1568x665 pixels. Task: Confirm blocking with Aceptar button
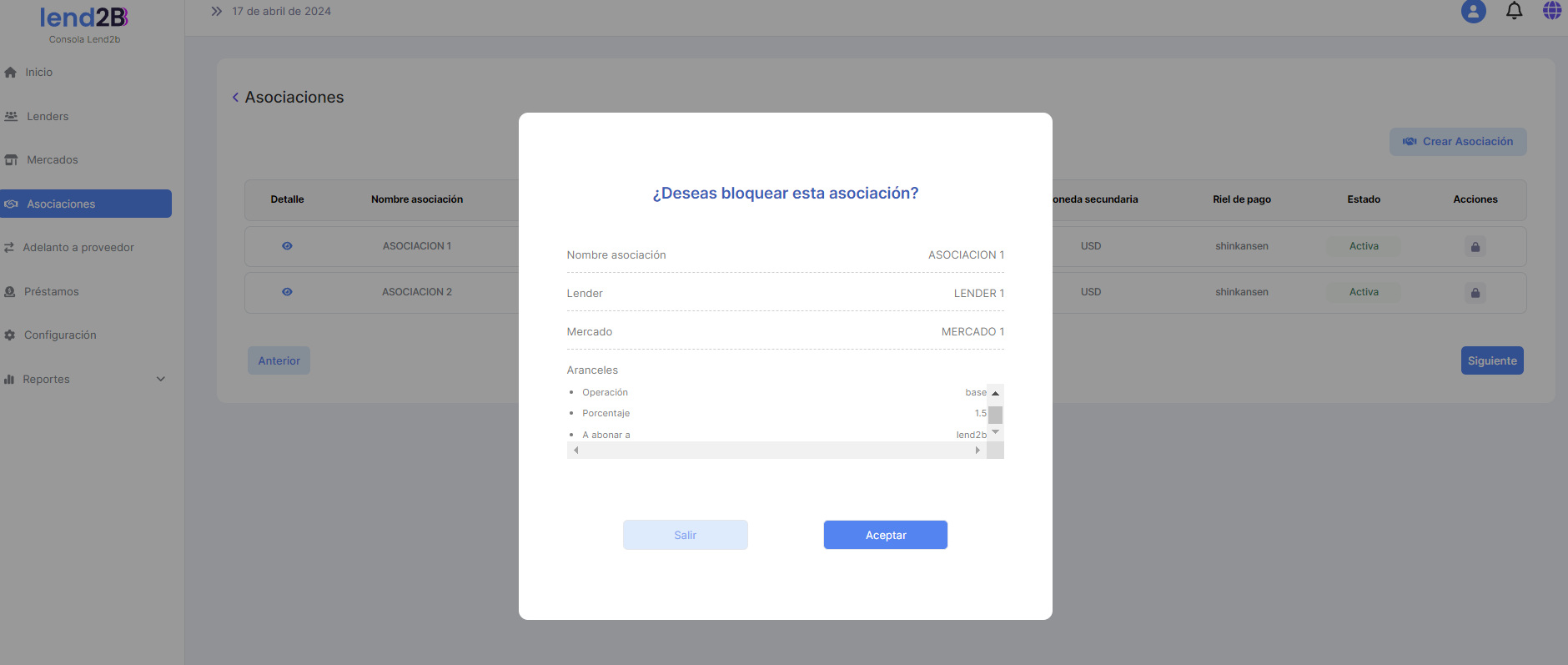click(x=885, y=535)
